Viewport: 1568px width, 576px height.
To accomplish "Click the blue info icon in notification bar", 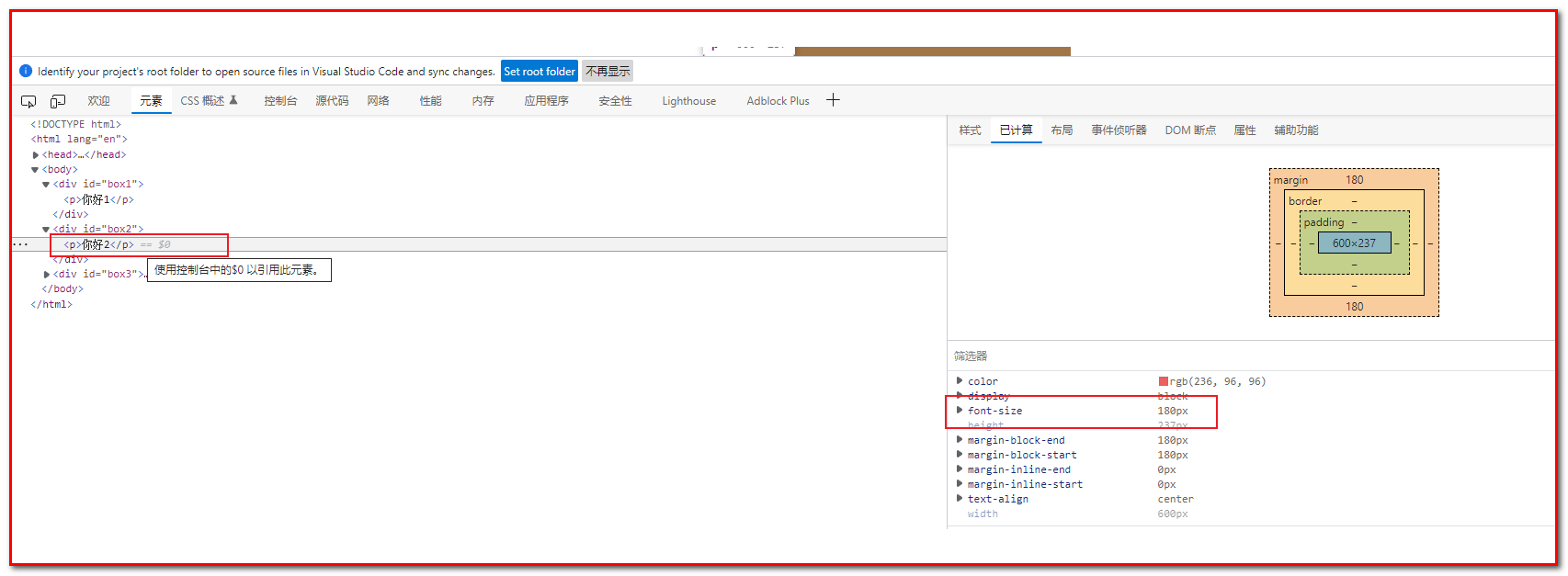I will (26, 71).
